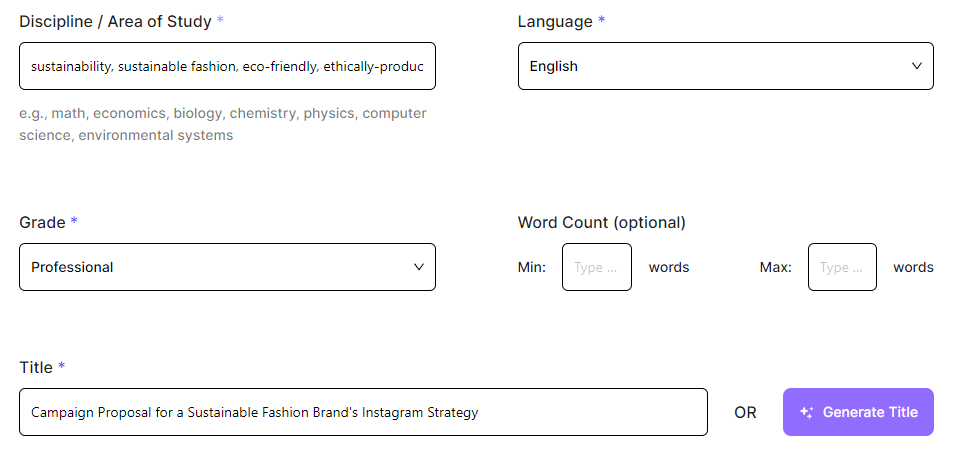Screen dimensions: 958x455
Task: Click the Discipline / Area of Study label
Action: tap(115, 21)
